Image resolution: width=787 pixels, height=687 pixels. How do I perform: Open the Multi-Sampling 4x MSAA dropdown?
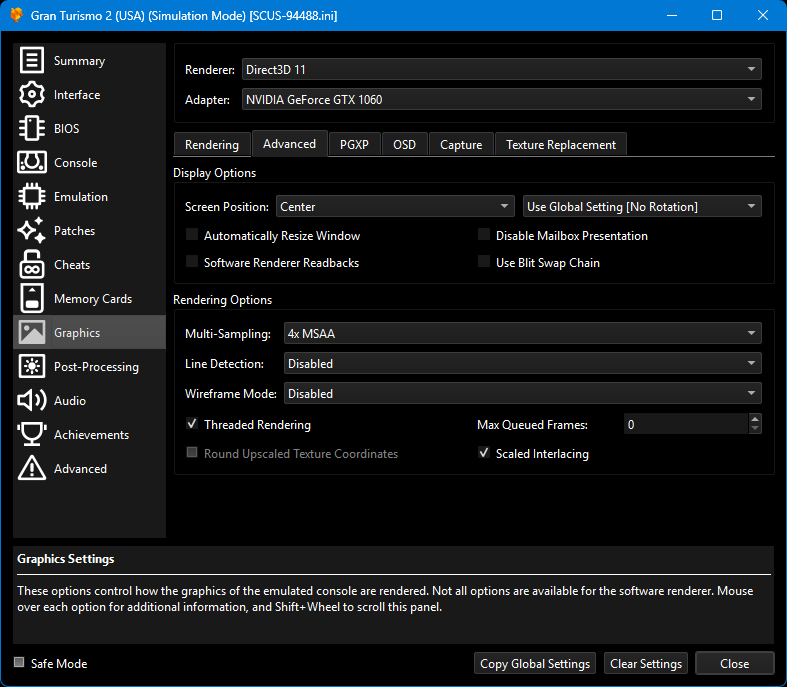pyautogui.click(x=522, y=334)
